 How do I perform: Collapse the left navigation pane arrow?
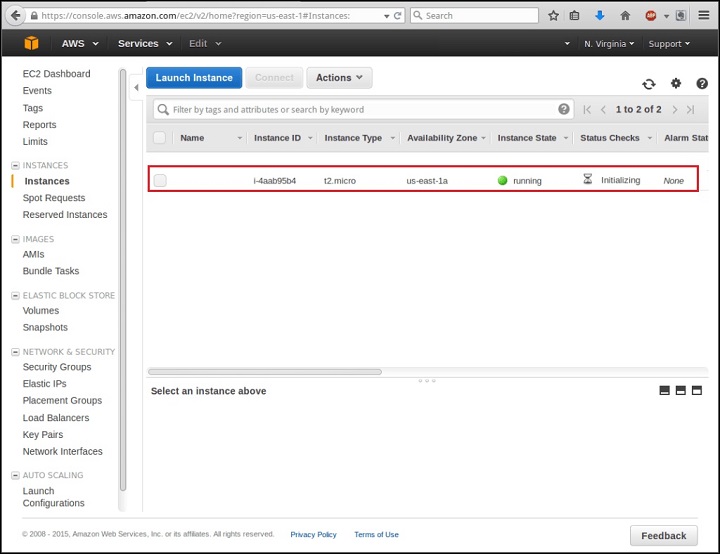(136, 87)
